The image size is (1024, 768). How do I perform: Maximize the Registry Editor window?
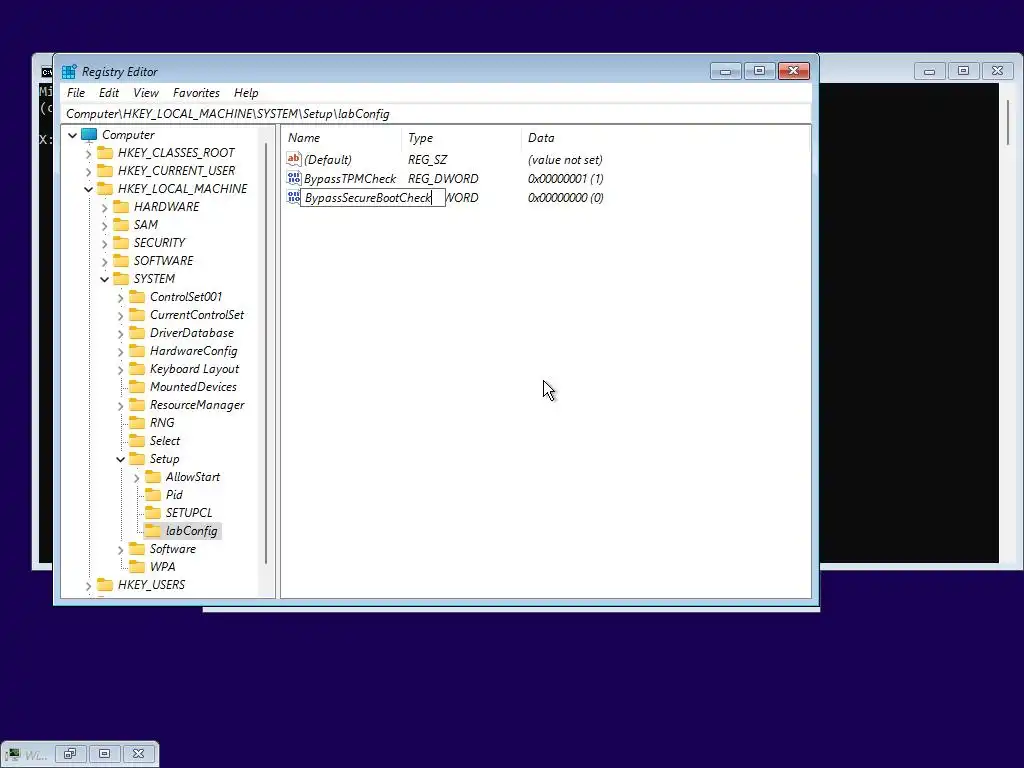coord(760,71)
